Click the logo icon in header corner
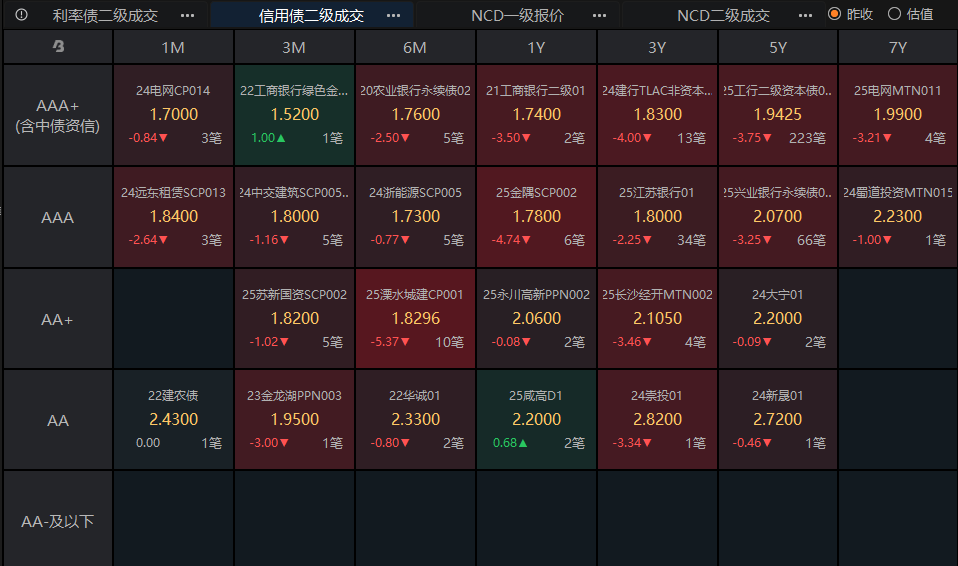The height and width of the screenshot is (566, 958). 58,46
